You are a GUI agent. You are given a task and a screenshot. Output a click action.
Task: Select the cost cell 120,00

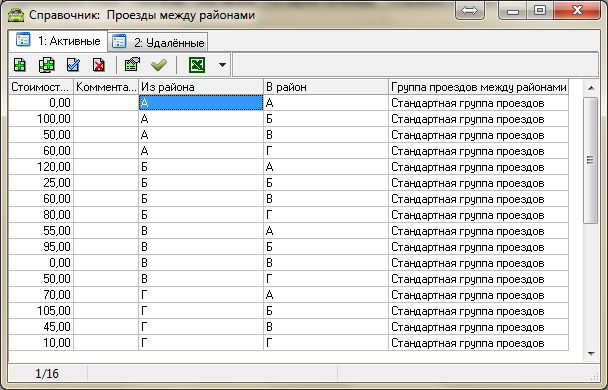(x=41, y=167)
